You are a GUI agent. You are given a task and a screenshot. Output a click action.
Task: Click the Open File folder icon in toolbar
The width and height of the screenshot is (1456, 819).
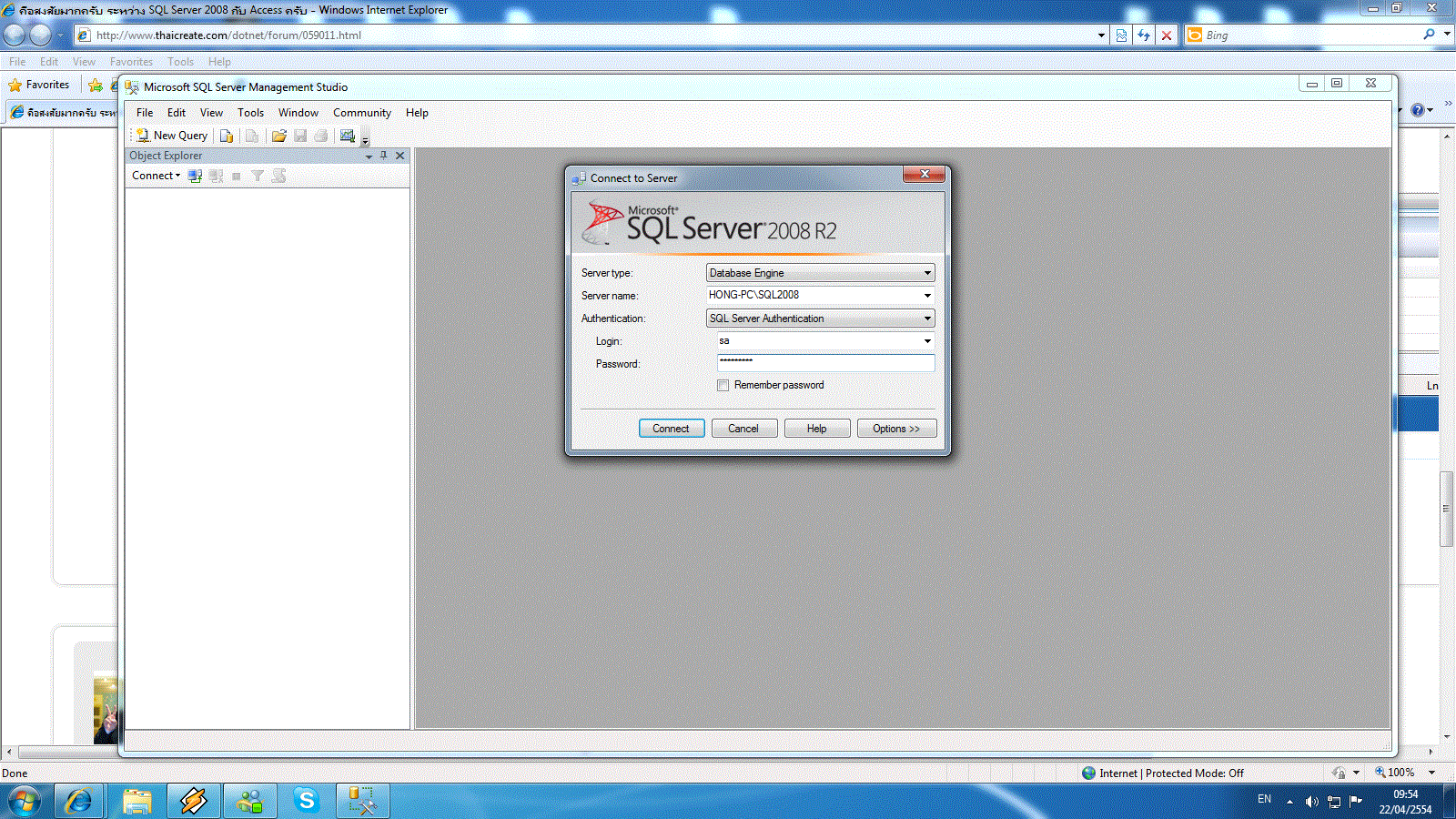pyautogui.click(x=279, y=136)
